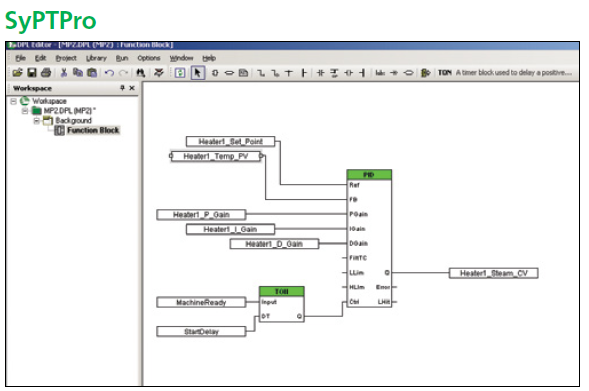Select the Workspace root tree item
589x391 pixels.
(x=49, y=101)
